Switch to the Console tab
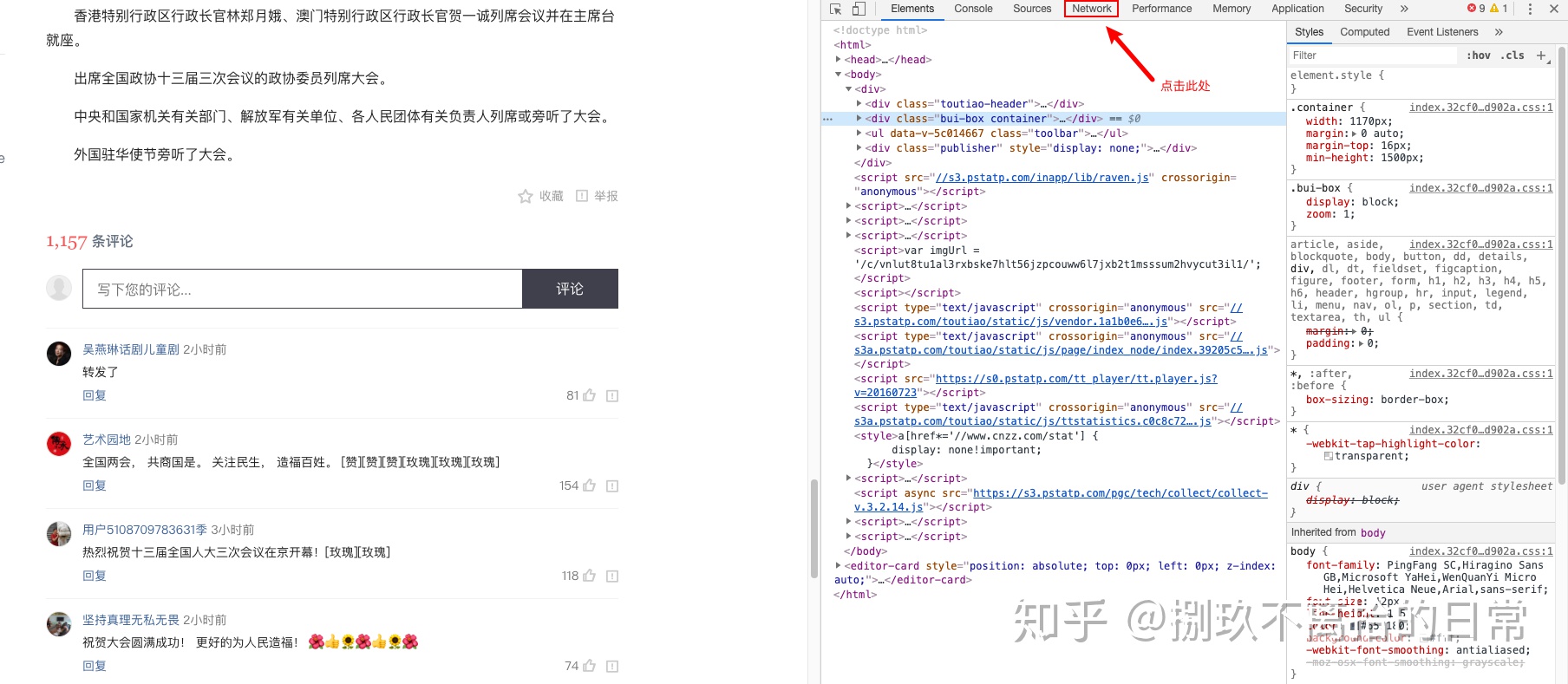 click(973, 9)
